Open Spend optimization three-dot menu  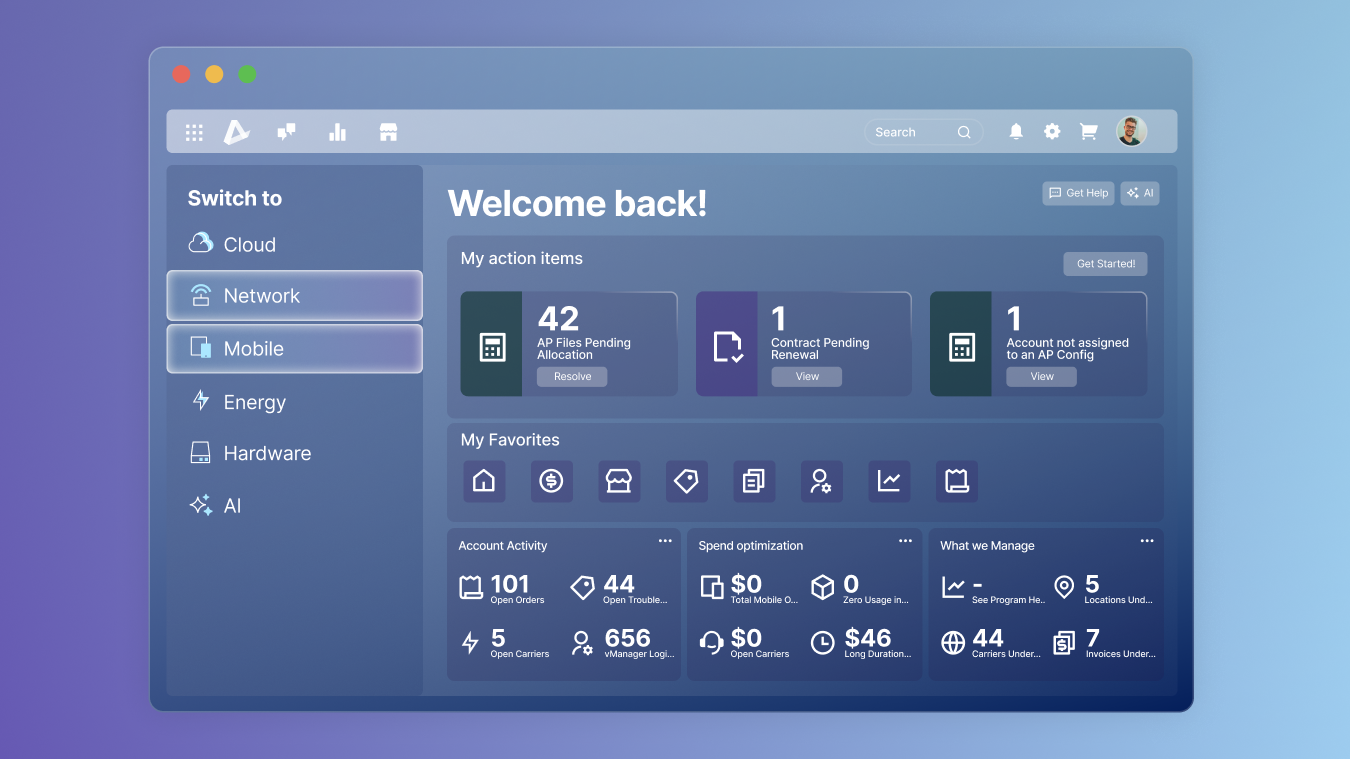click(905, 541)
